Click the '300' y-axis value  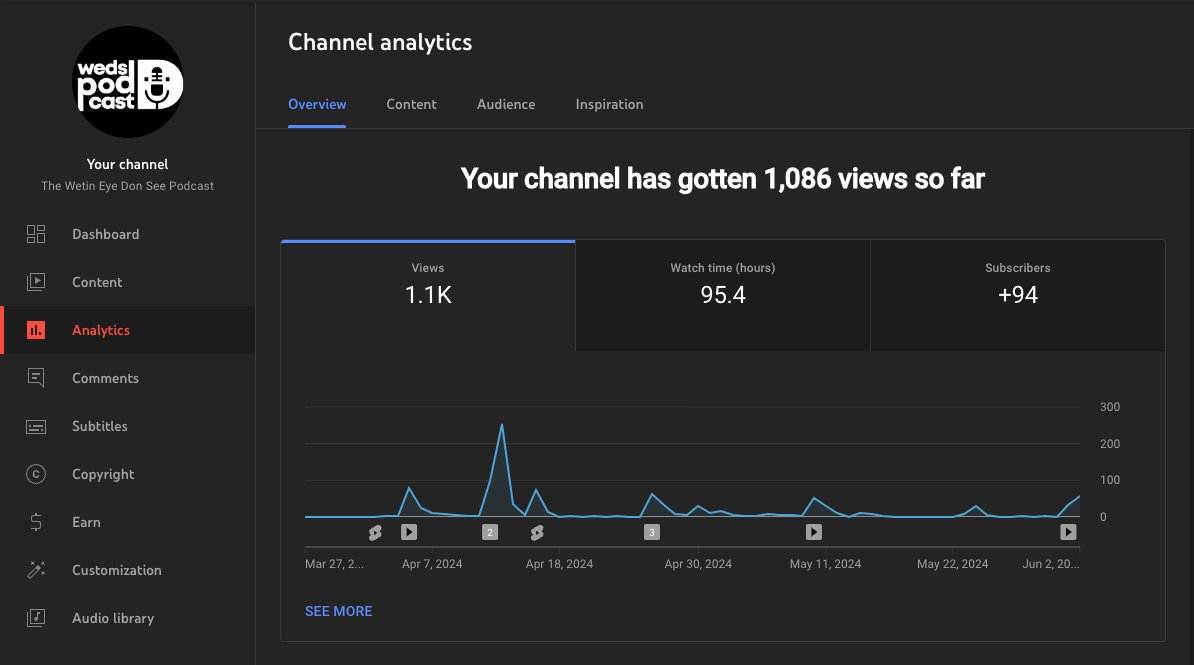point(1109,407)
